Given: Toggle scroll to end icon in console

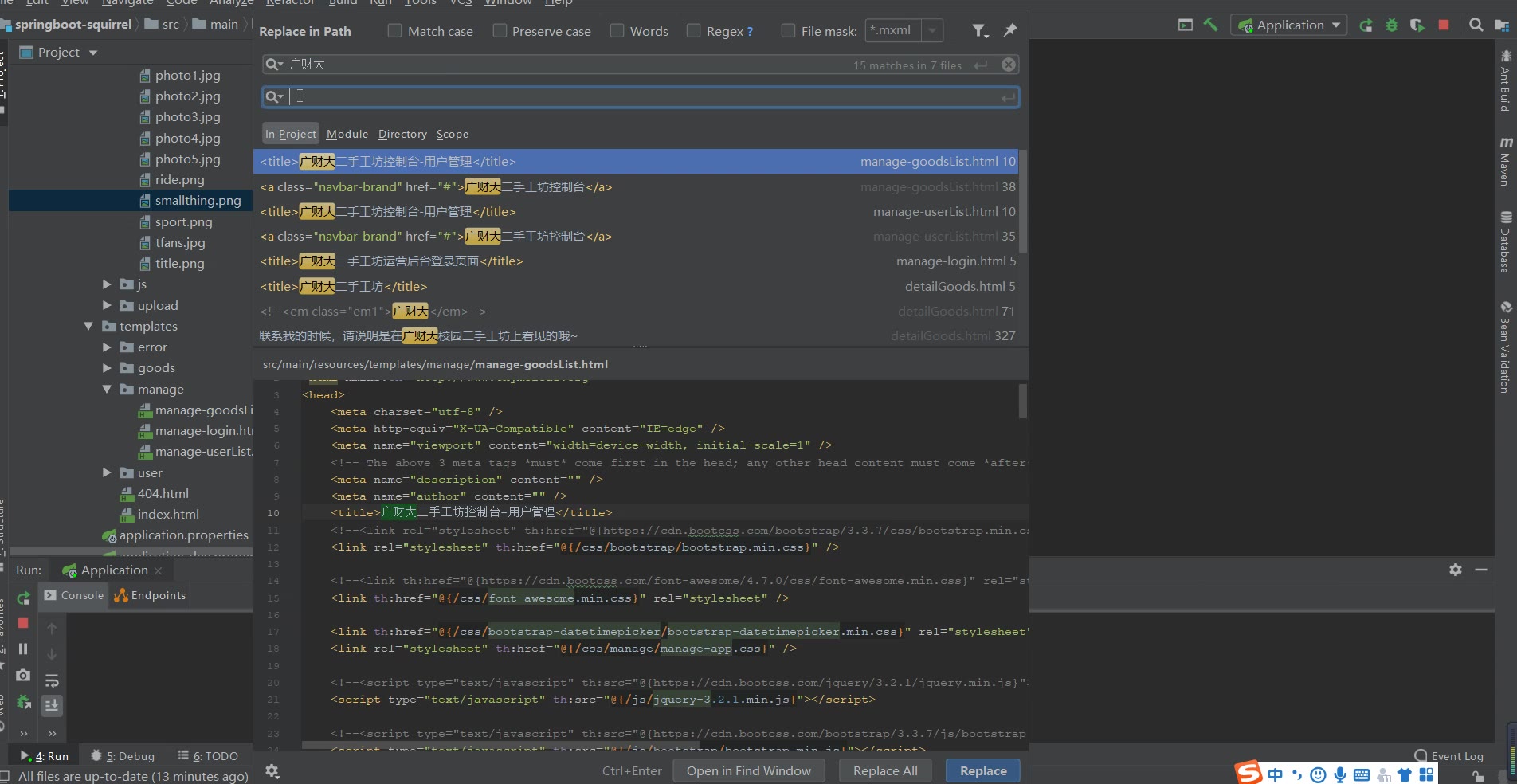Looking at the screenshot, I should pyautogui.click(x=52, y=706).
